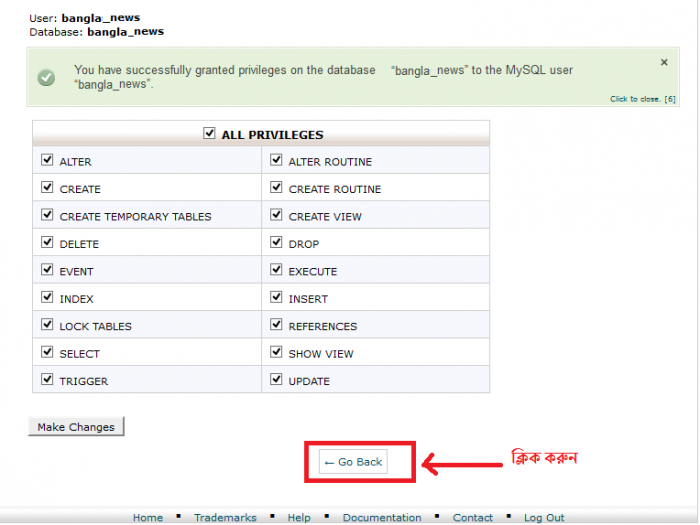
Task: Open the Help footer link
Action: pos(299,517)
